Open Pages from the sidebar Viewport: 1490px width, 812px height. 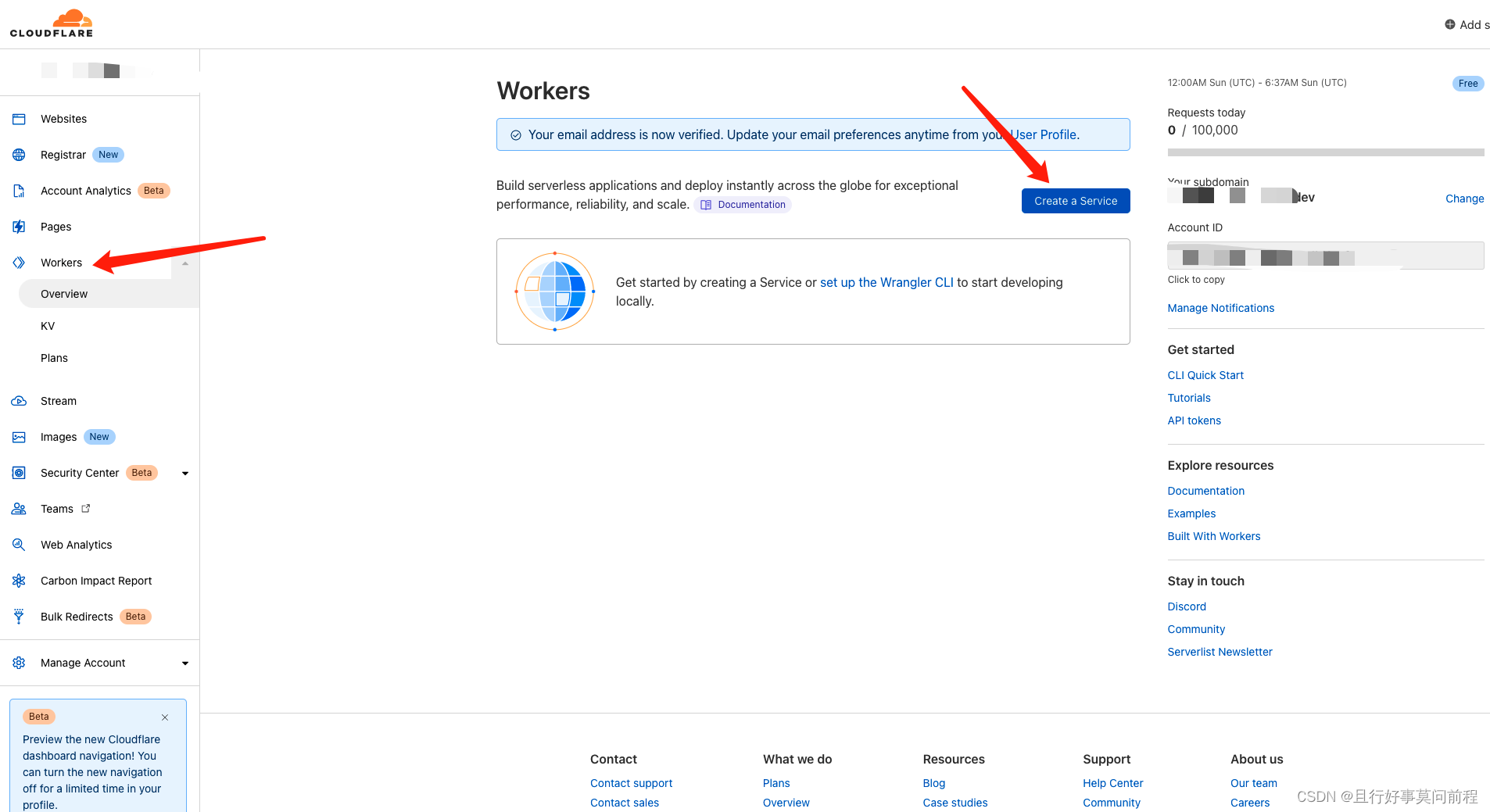56,227
